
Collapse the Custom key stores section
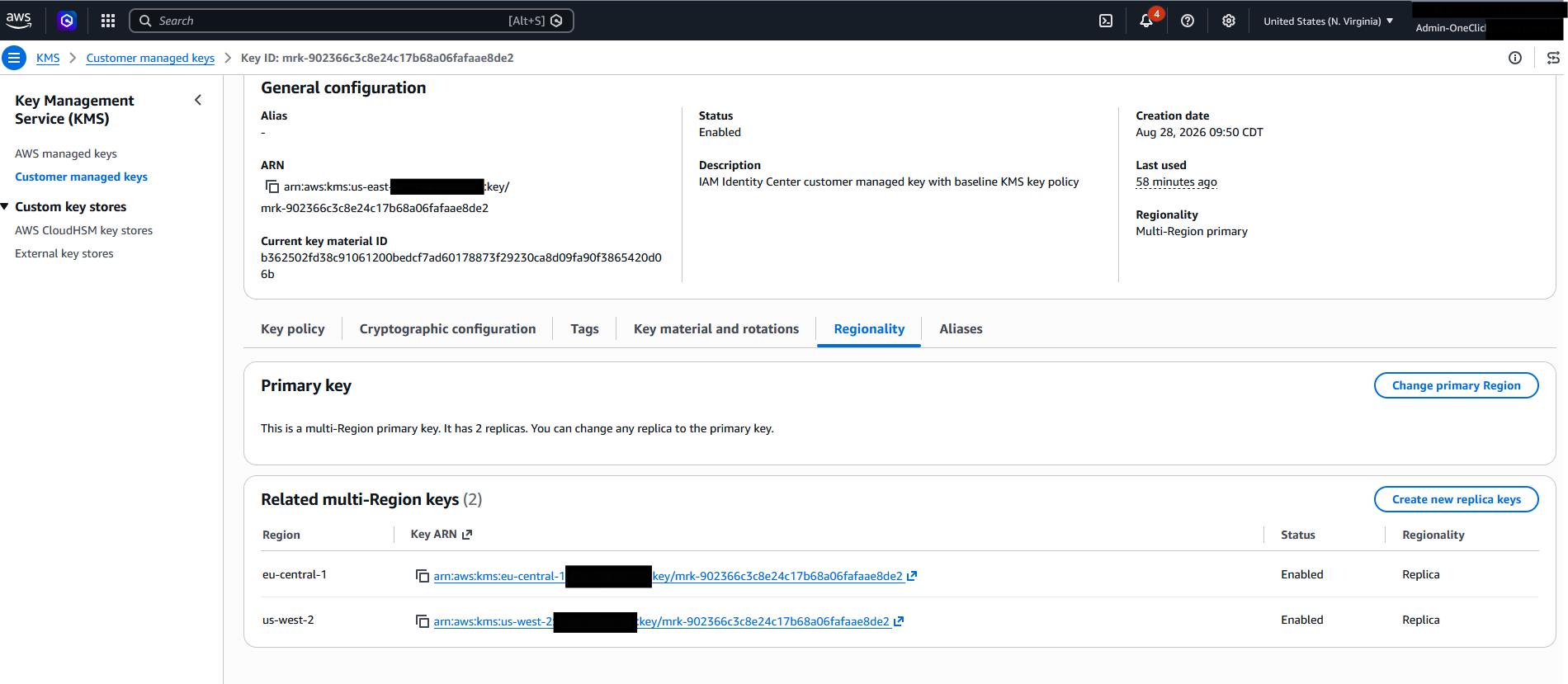(x=5, y=206)
